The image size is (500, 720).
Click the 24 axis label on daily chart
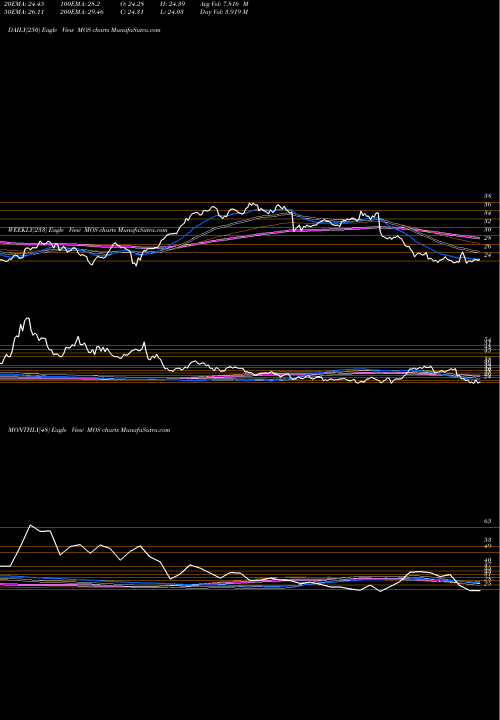(487, 255)
